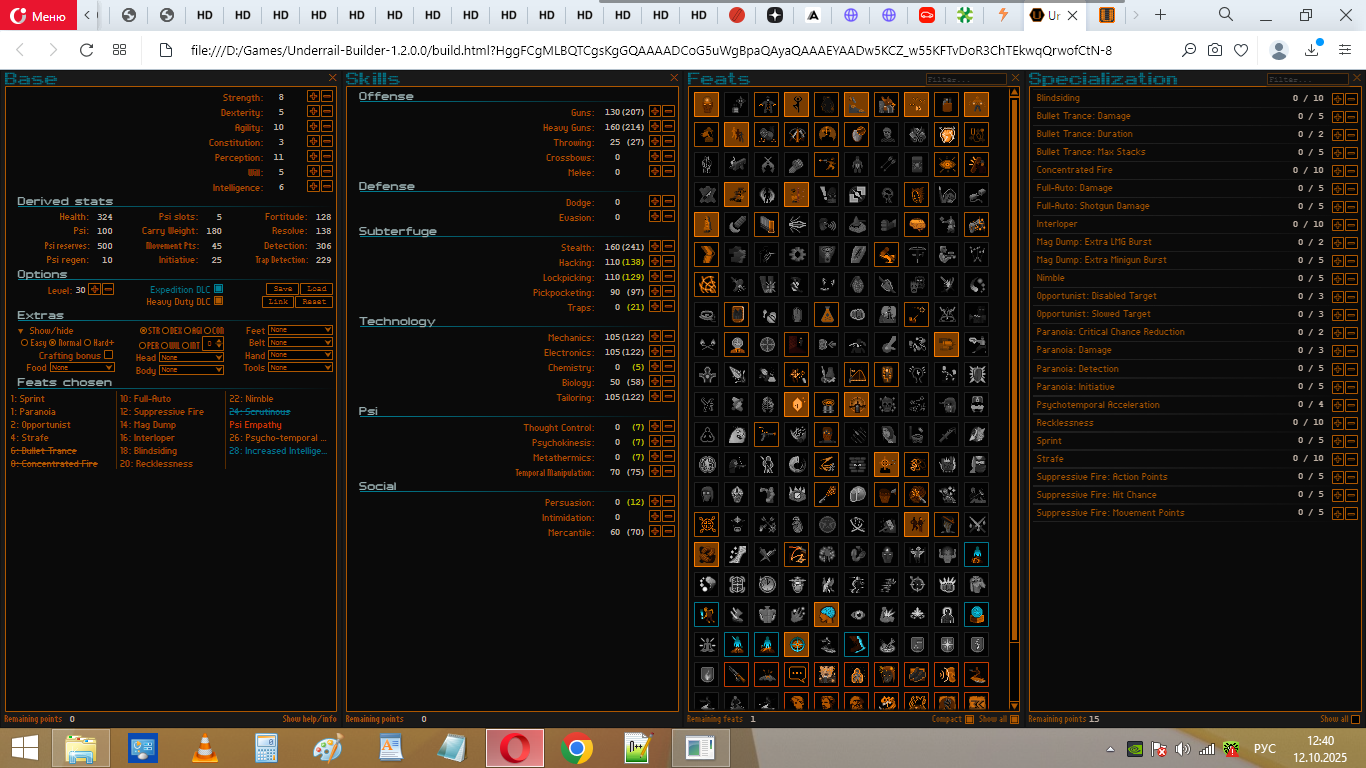Screen dimensions: 1366x768
Task: Toggle the Compact checkbox under Feats
Action: point(969,719)
